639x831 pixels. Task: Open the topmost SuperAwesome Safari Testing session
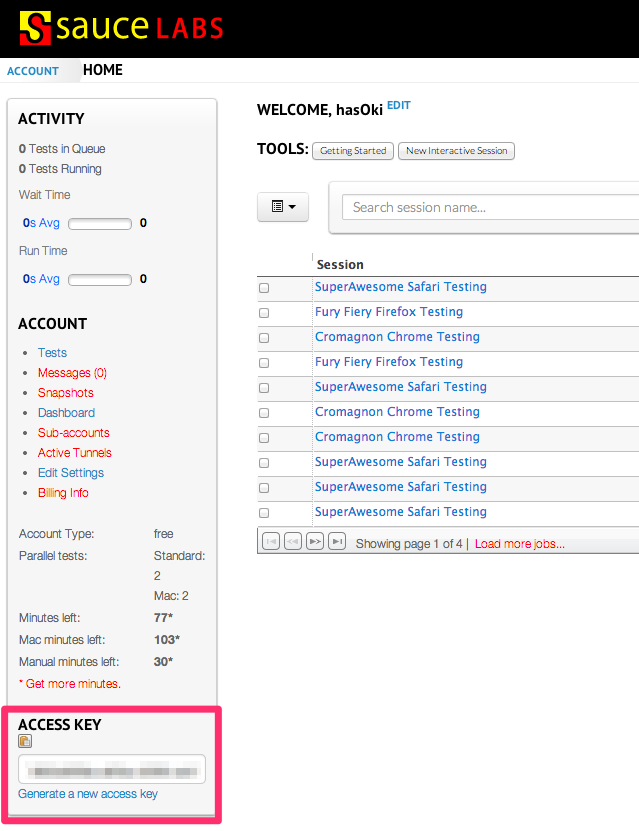[x=401, y=287]
